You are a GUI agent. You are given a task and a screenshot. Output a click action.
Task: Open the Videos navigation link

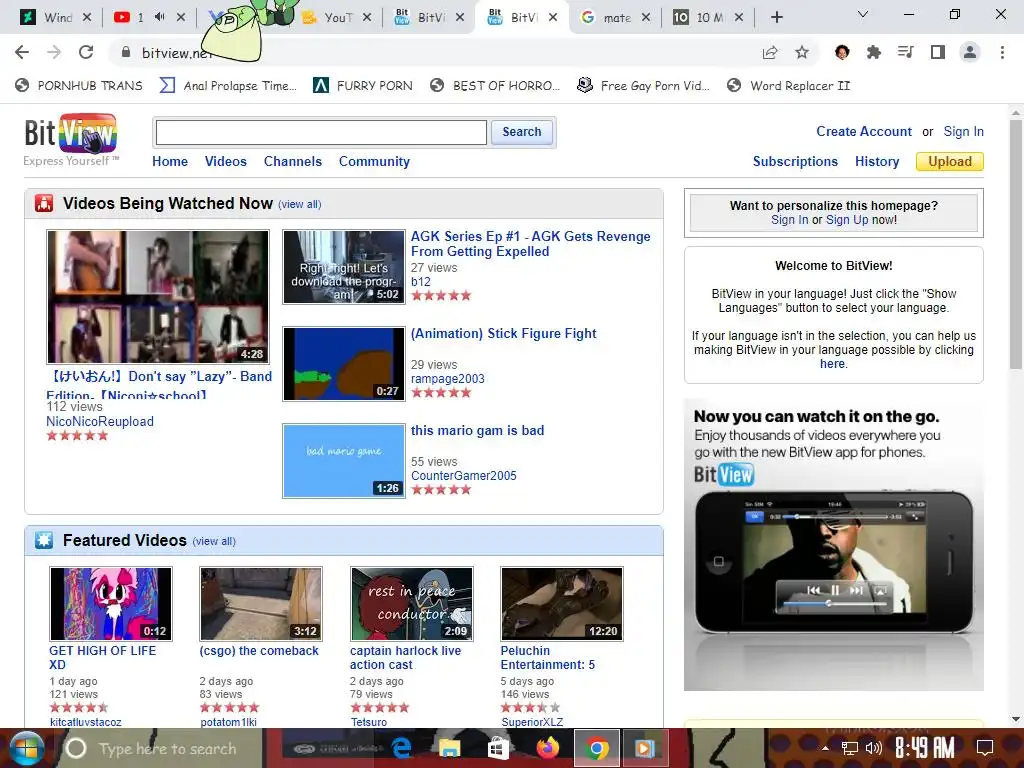coord(226,161)
